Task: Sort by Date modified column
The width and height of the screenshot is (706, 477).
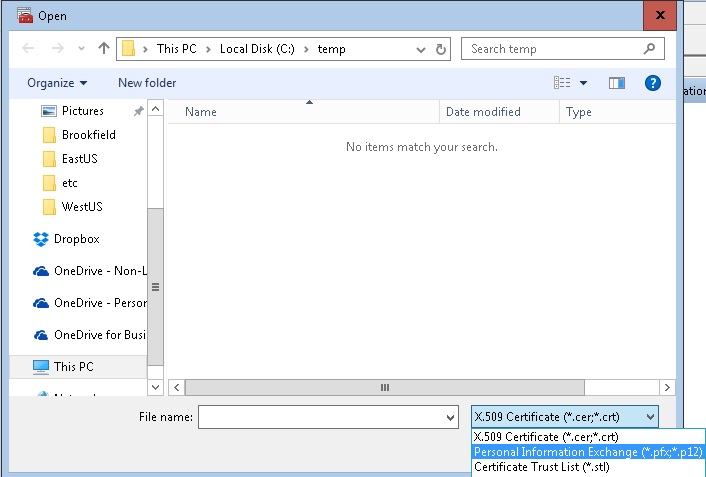Action: point(499,112)
